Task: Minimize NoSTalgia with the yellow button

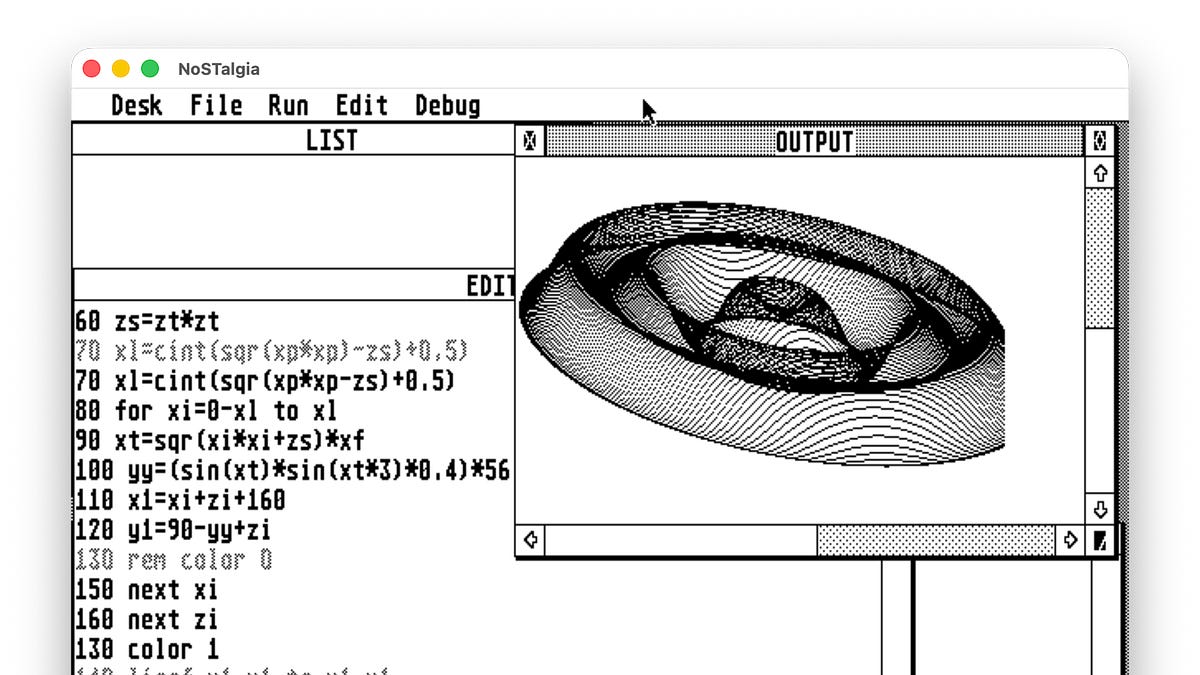Action: (121, 69)
